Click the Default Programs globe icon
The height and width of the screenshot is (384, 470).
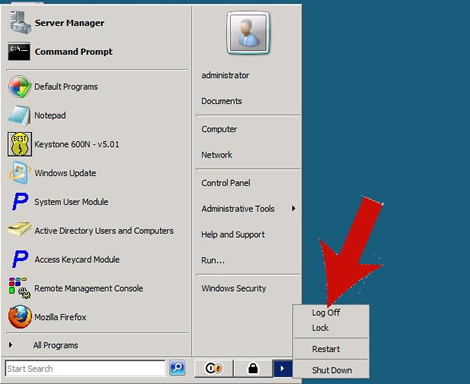[x=20, y=86]
